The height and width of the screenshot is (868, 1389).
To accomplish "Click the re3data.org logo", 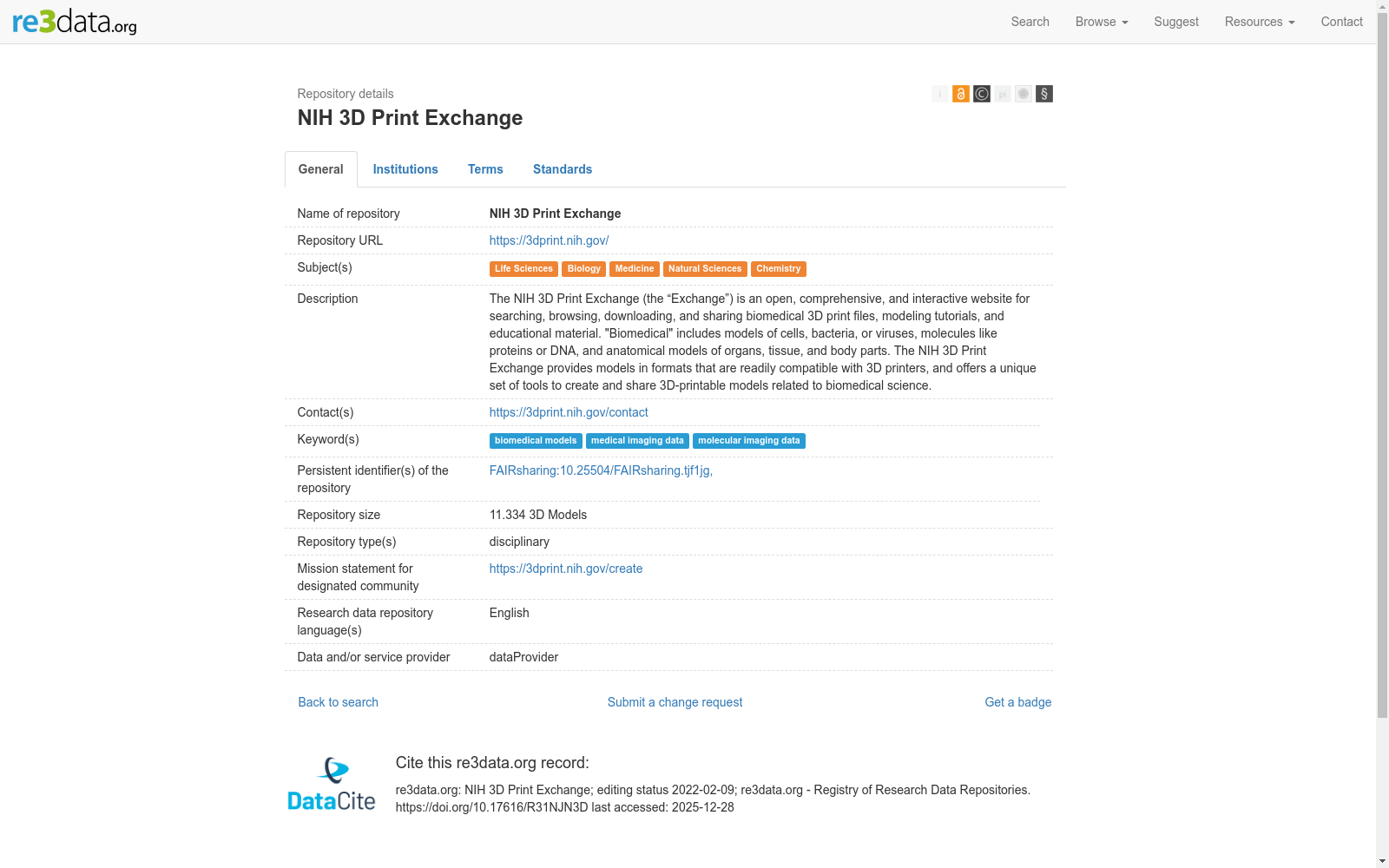I will 75,22.
